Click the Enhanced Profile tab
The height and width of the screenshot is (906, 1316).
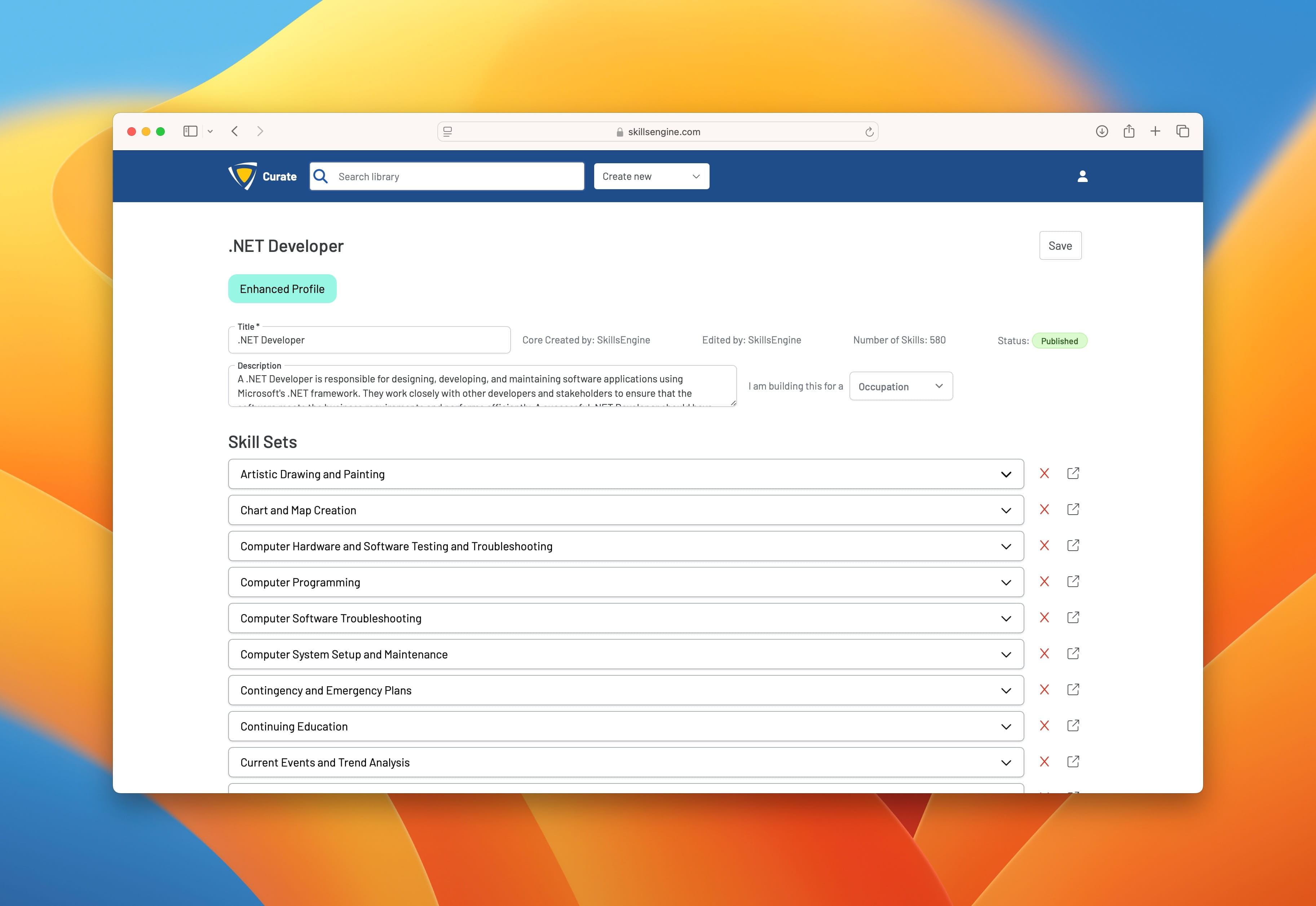coord(282,289)
